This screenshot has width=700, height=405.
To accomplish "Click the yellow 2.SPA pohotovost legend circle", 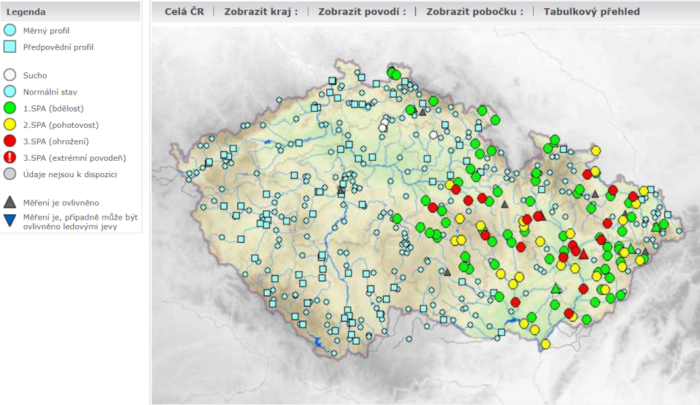I will coord(10,125).
